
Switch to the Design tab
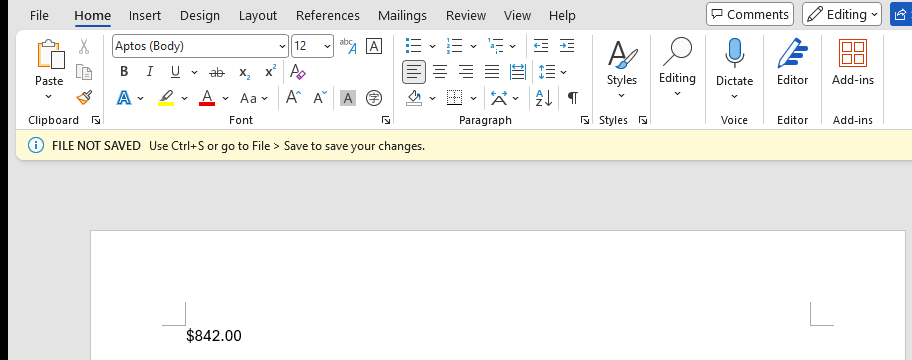200,15
